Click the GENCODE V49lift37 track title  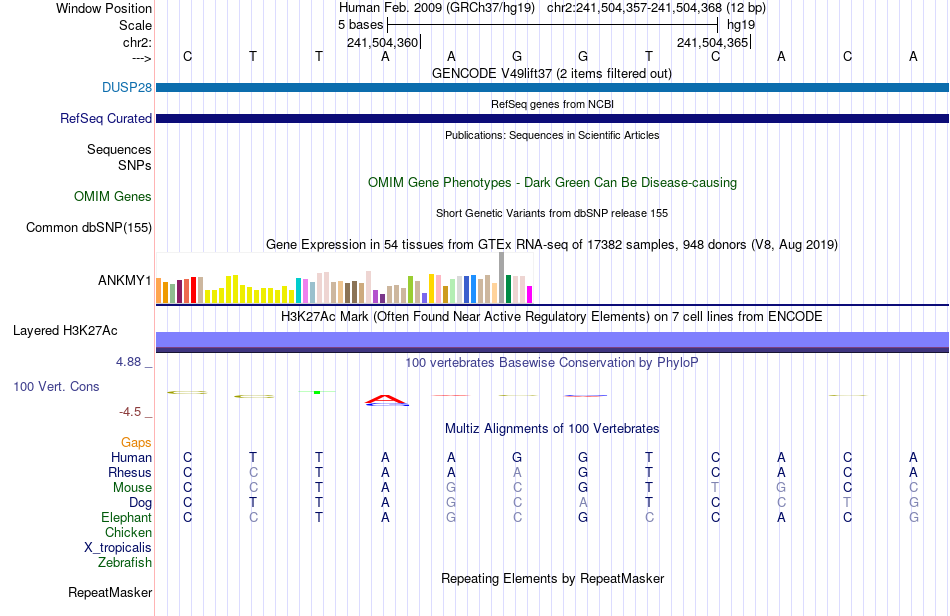tap(552, 73)
